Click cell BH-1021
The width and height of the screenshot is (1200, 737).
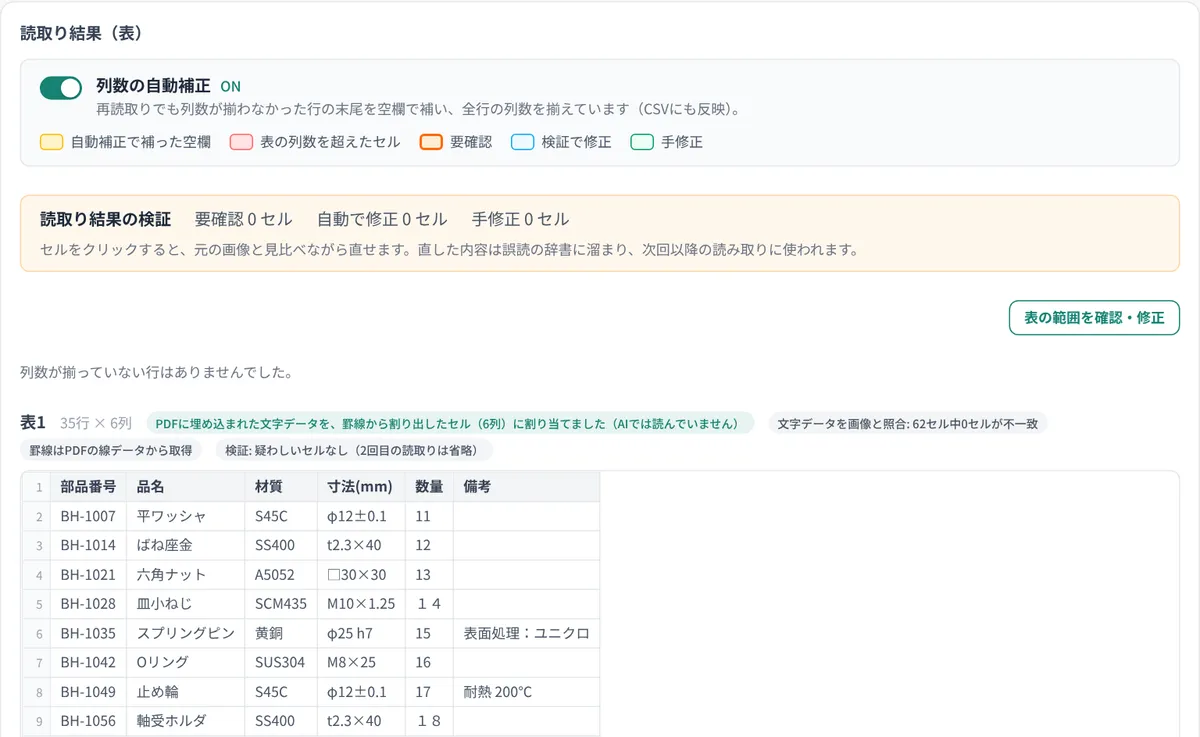coord(87,575)
